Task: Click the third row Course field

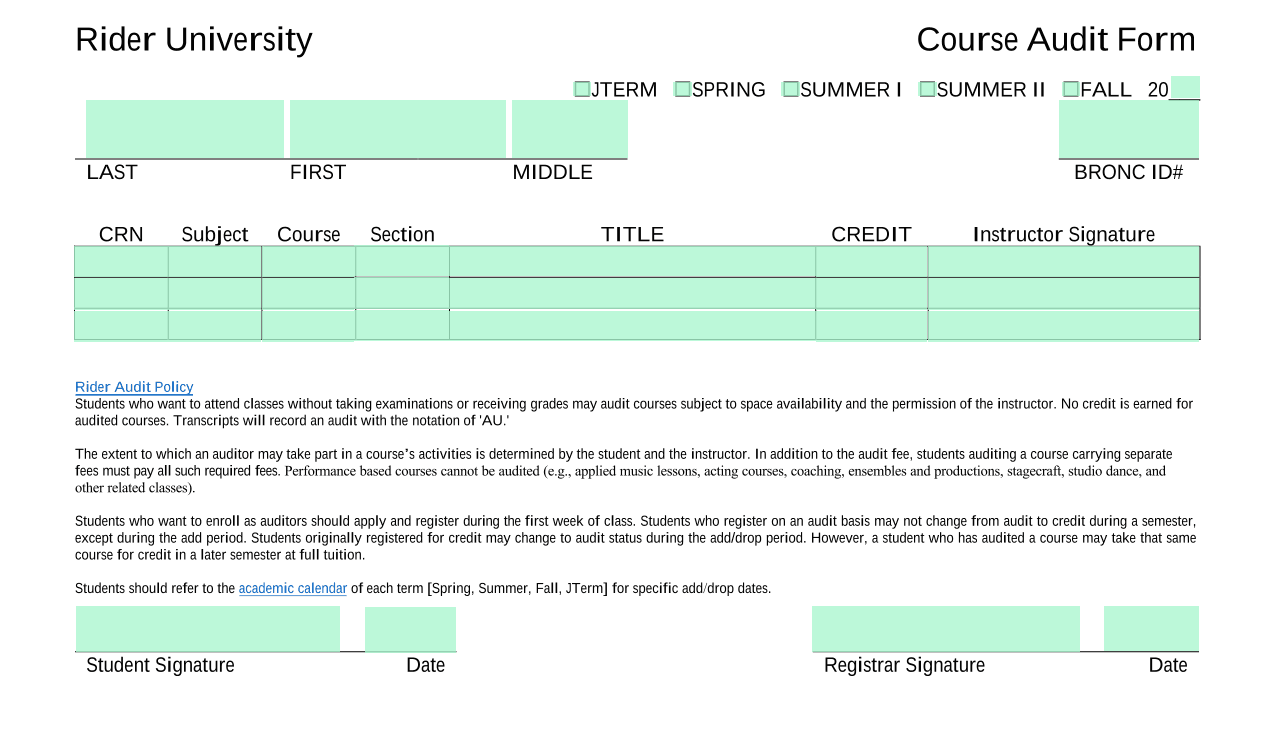Action: tap(309, 325)
